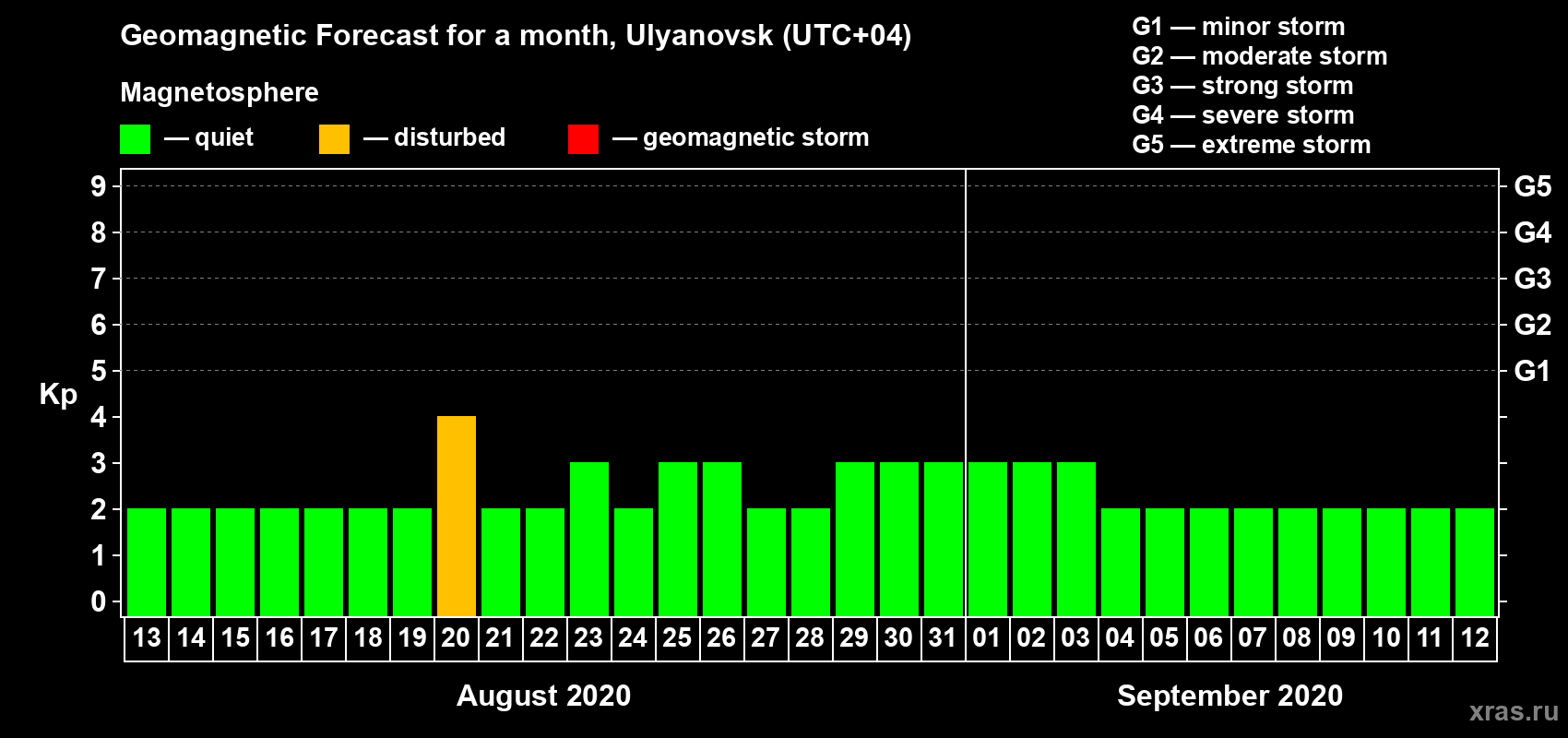Click date label 20 on axis
The height and width of the screenshot is (738, 1568).
coord(456,638)
